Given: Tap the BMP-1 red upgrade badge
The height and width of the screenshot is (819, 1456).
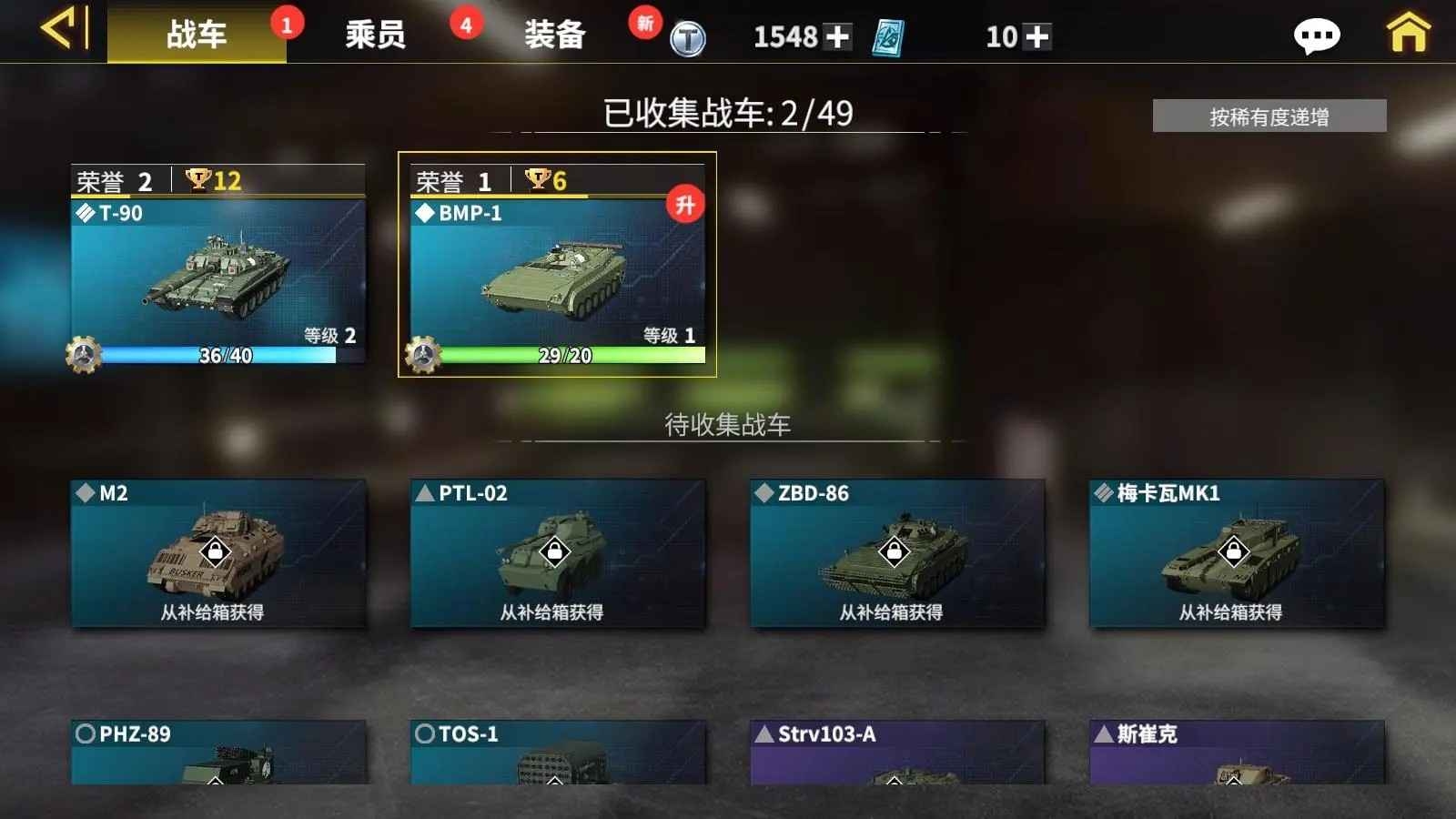Looking at the screenshot, I should tap(685, 205).
